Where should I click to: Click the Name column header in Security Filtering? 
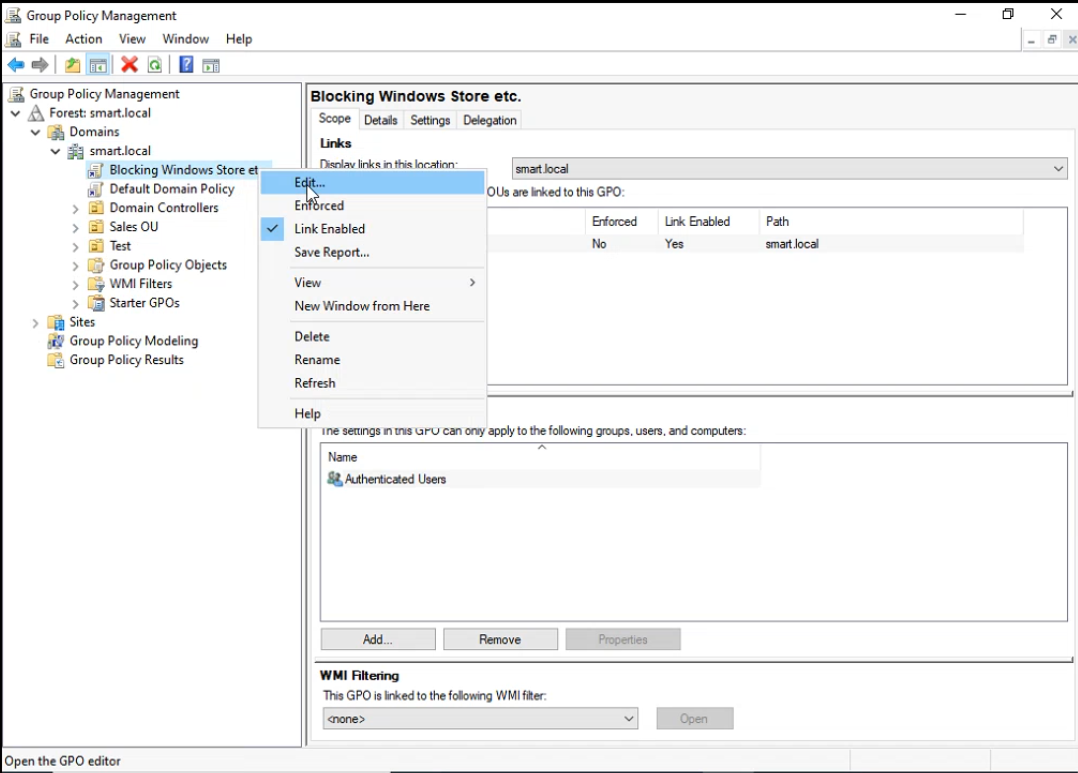540,457
